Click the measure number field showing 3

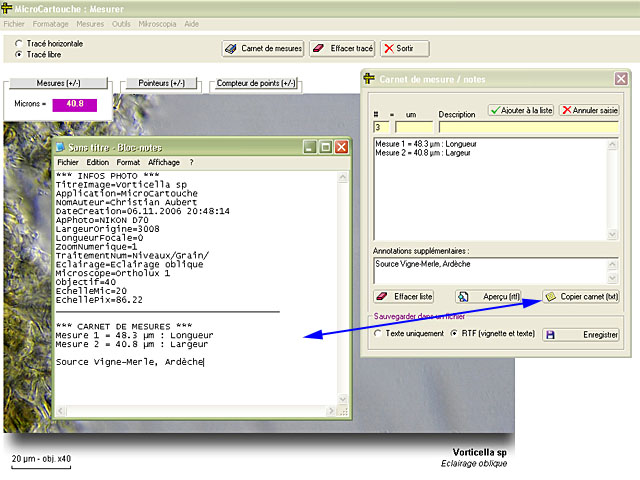click(381, 127)
